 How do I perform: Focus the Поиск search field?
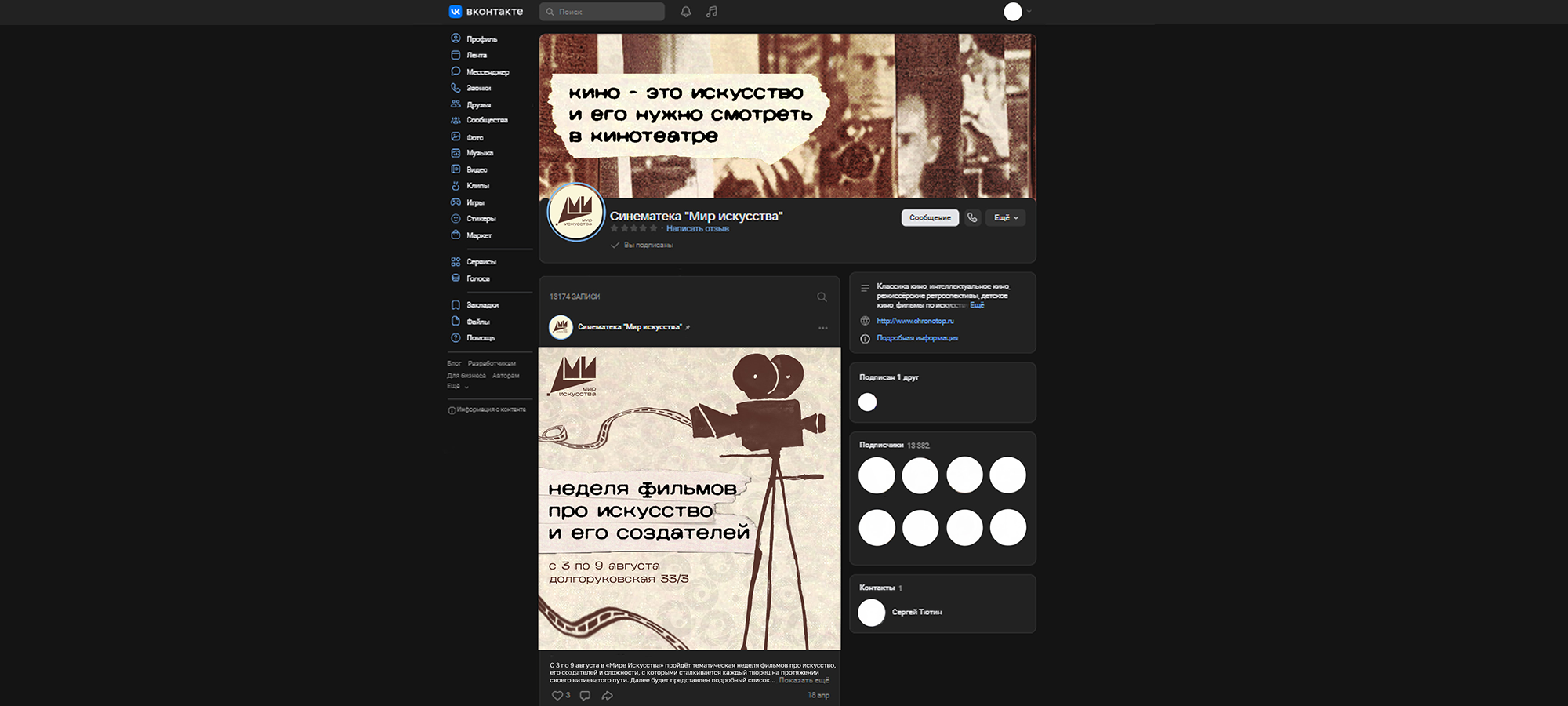click(x=601, y=12)
